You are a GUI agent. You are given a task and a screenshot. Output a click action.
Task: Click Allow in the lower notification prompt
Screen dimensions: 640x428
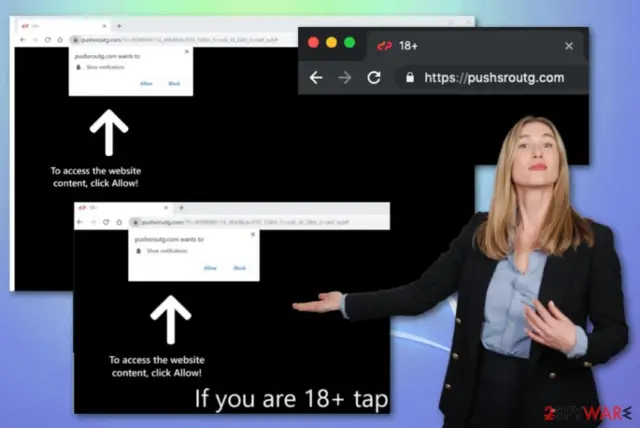[210, 268]
